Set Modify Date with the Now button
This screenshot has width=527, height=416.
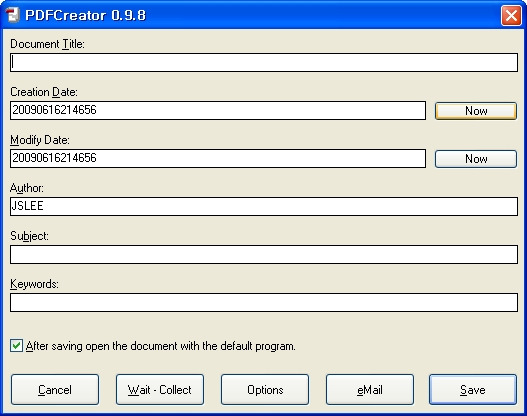pyautogui.click(x=476, y=159)
